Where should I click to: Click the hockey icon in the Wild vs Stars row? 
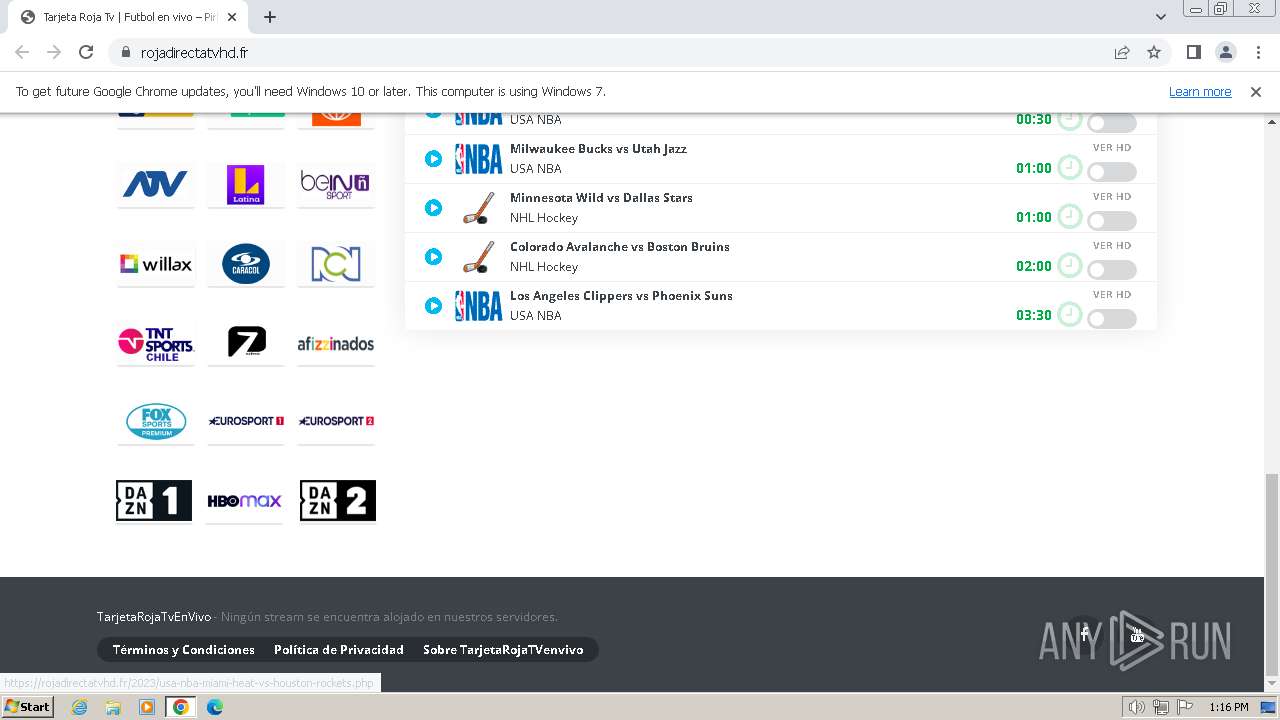click(479, 208)
